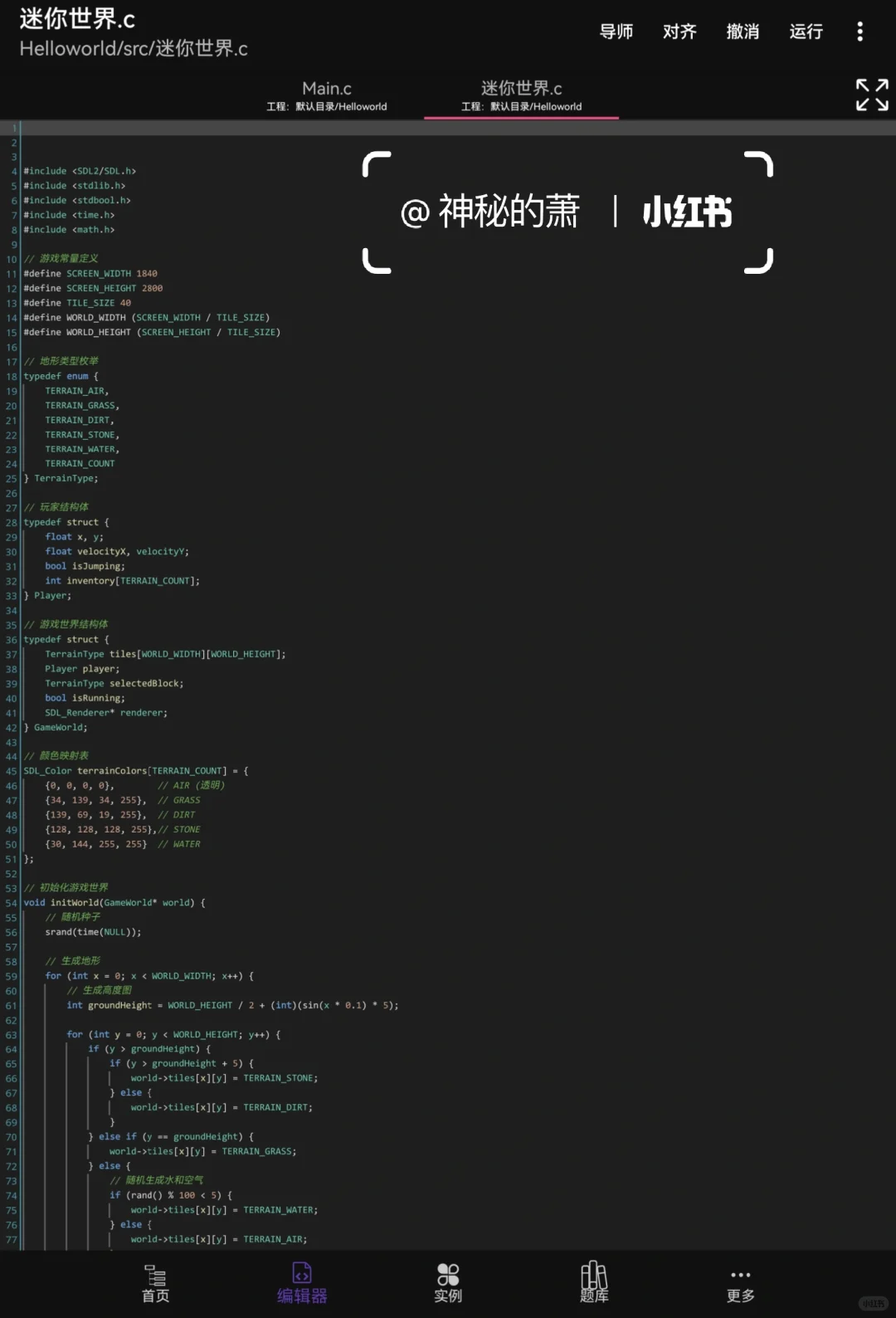The height and width of the screenshot is (1318, 896).
Task: Click line '#include <SDL2/SDL.h>'
Action: (x=80, y=171)
